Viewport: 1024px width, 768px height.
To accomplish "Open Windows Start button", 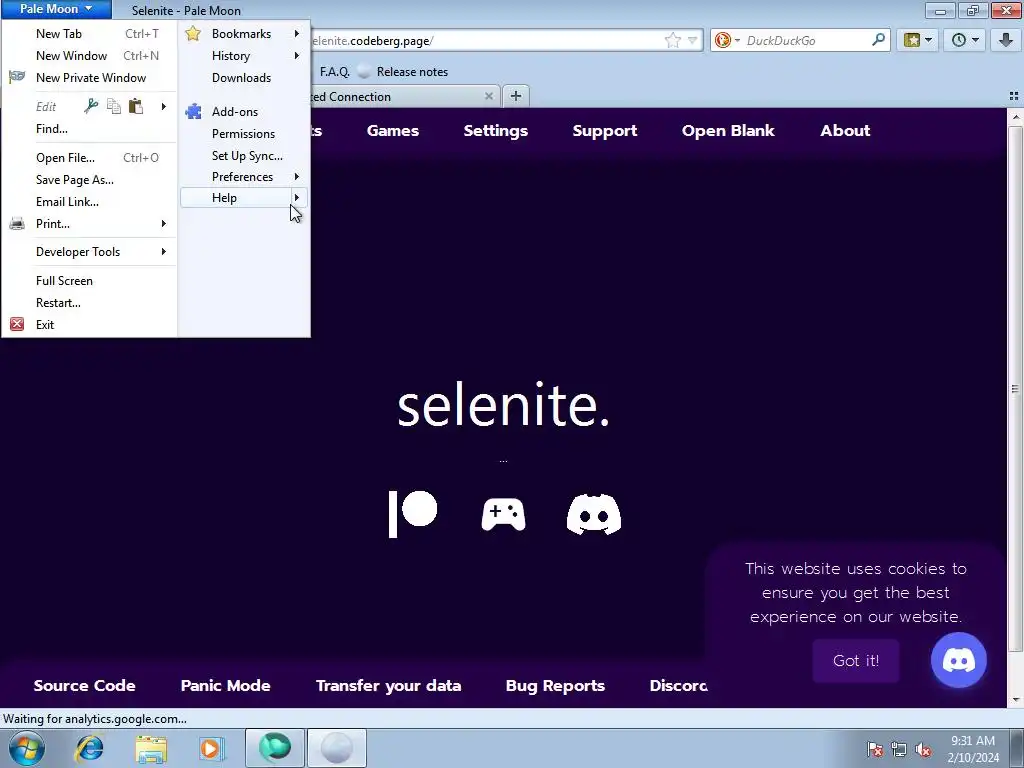I will coord(27,748).
